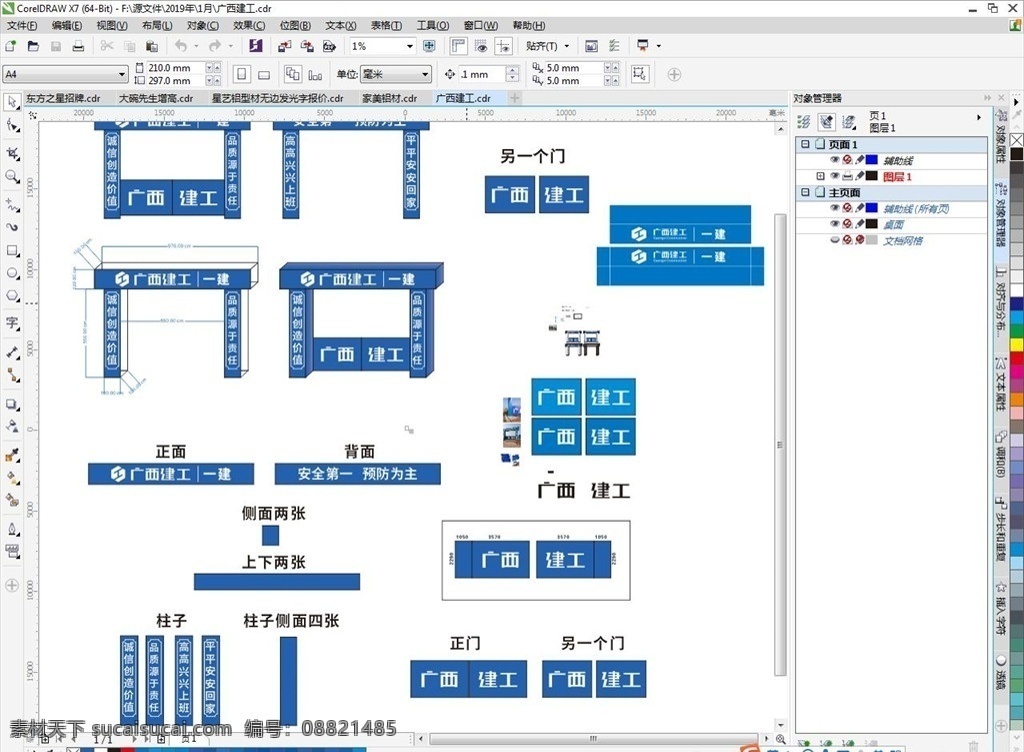Click the Export icon in toolbar
Image resolution: width=1024 pixels, height=752 pixels.
307,46
